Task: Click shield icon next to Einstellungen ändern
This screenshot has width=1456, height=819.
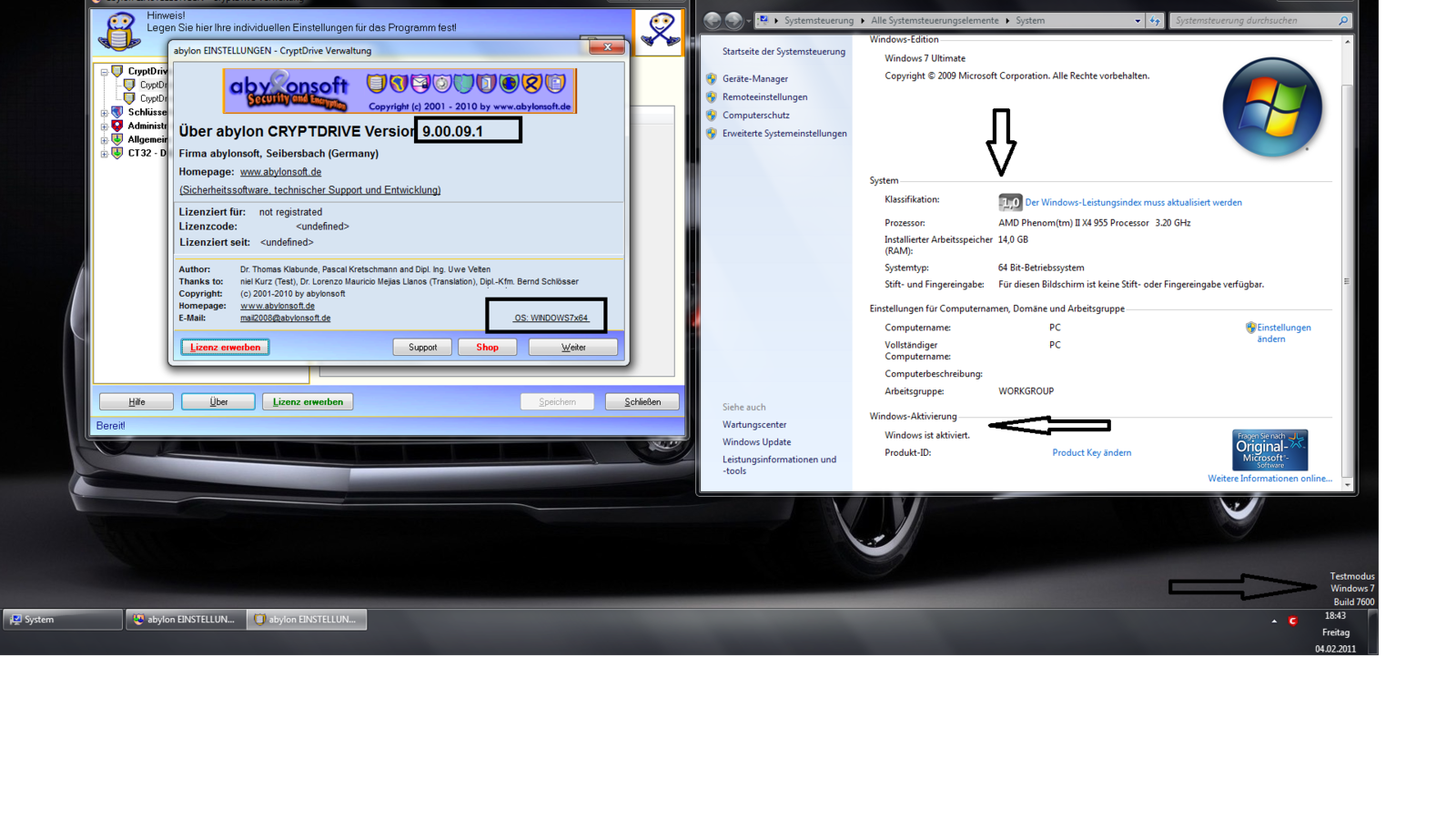Action: (1250, 328)
